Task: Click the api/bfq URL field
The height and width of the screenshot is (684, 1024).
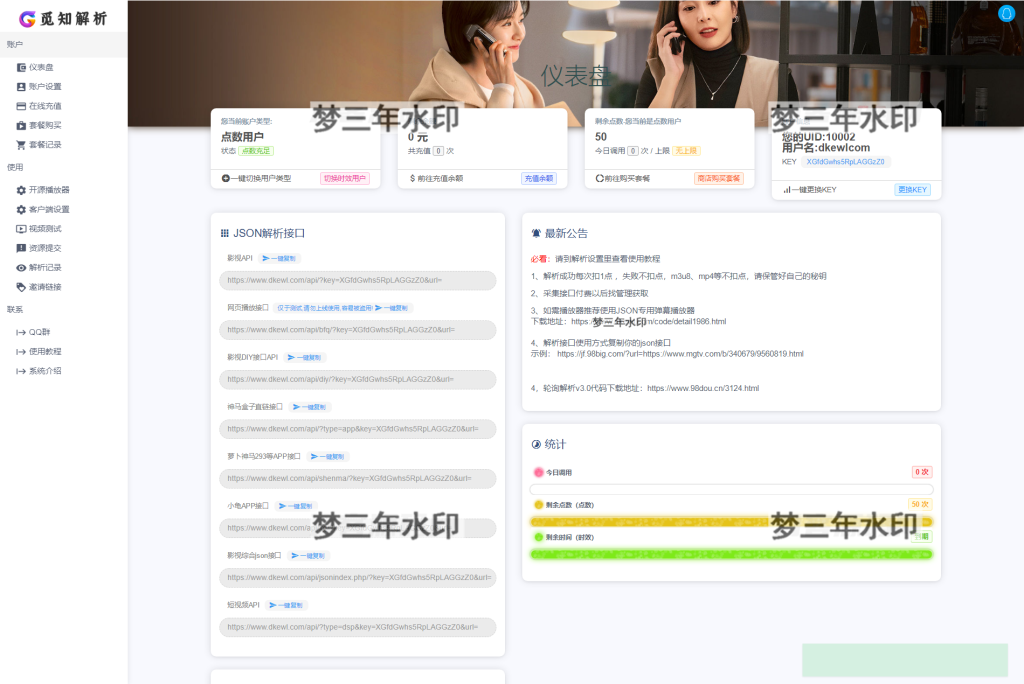Action: pos(358,330)
